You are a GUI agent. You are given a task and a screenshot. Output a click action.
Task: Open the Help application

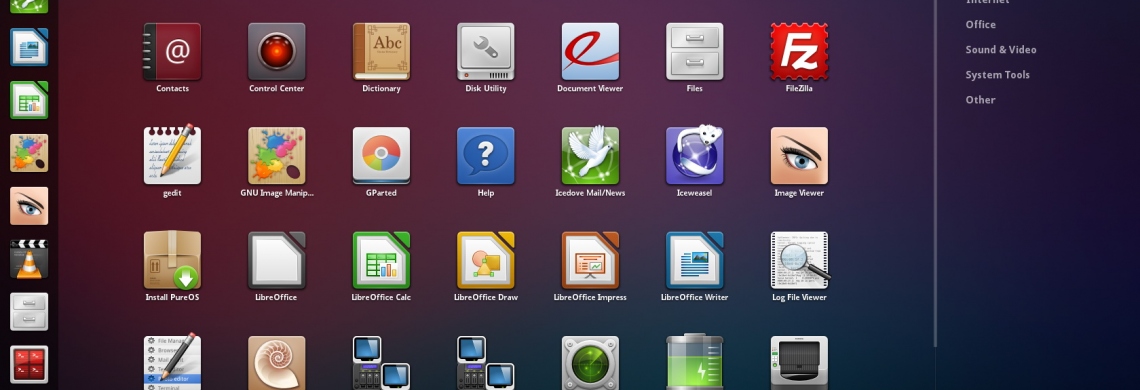(x=486, y=156)
